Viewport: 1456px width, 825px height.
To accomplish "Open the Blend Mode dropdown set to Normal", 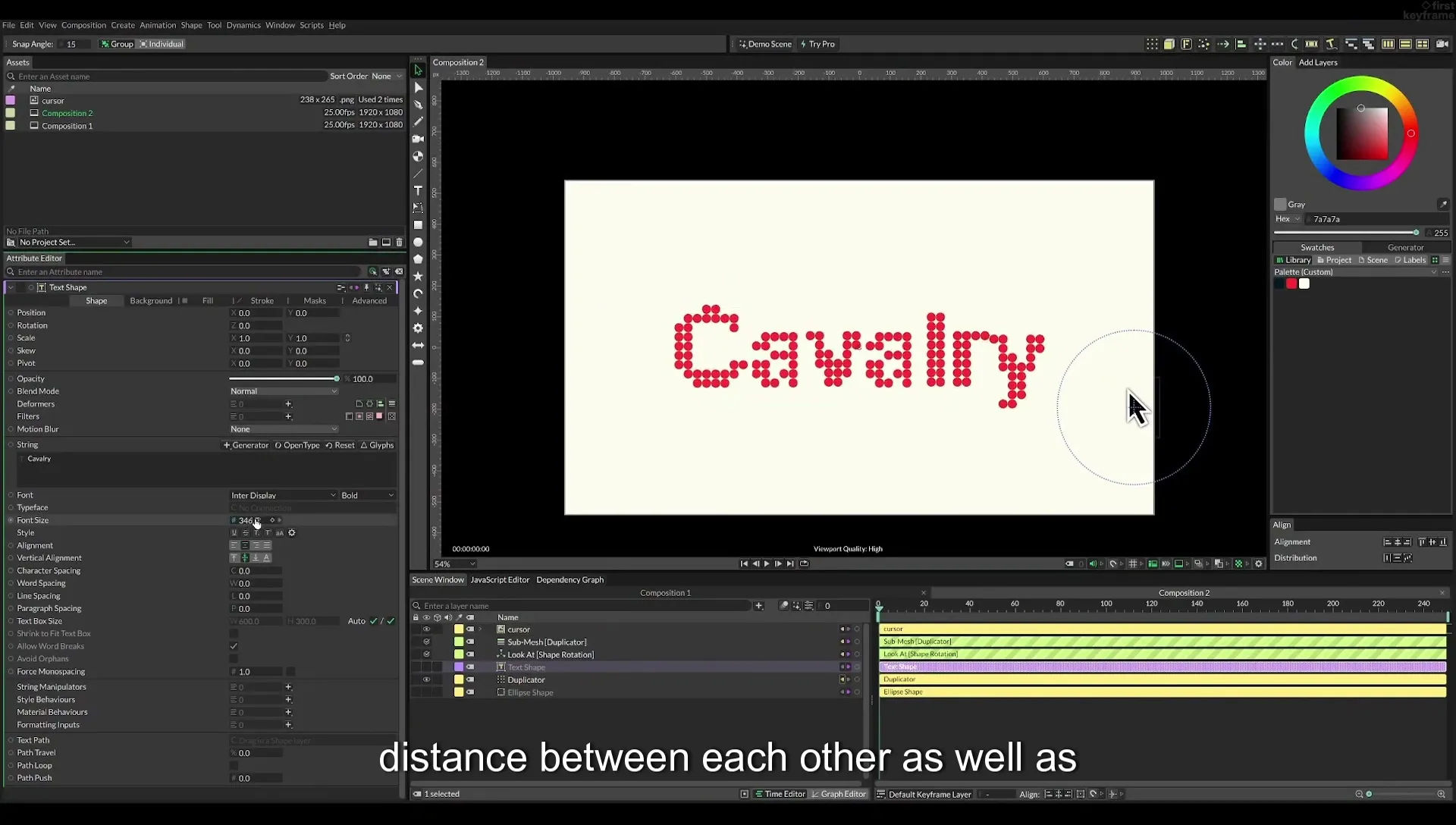I will coord(284,391).
